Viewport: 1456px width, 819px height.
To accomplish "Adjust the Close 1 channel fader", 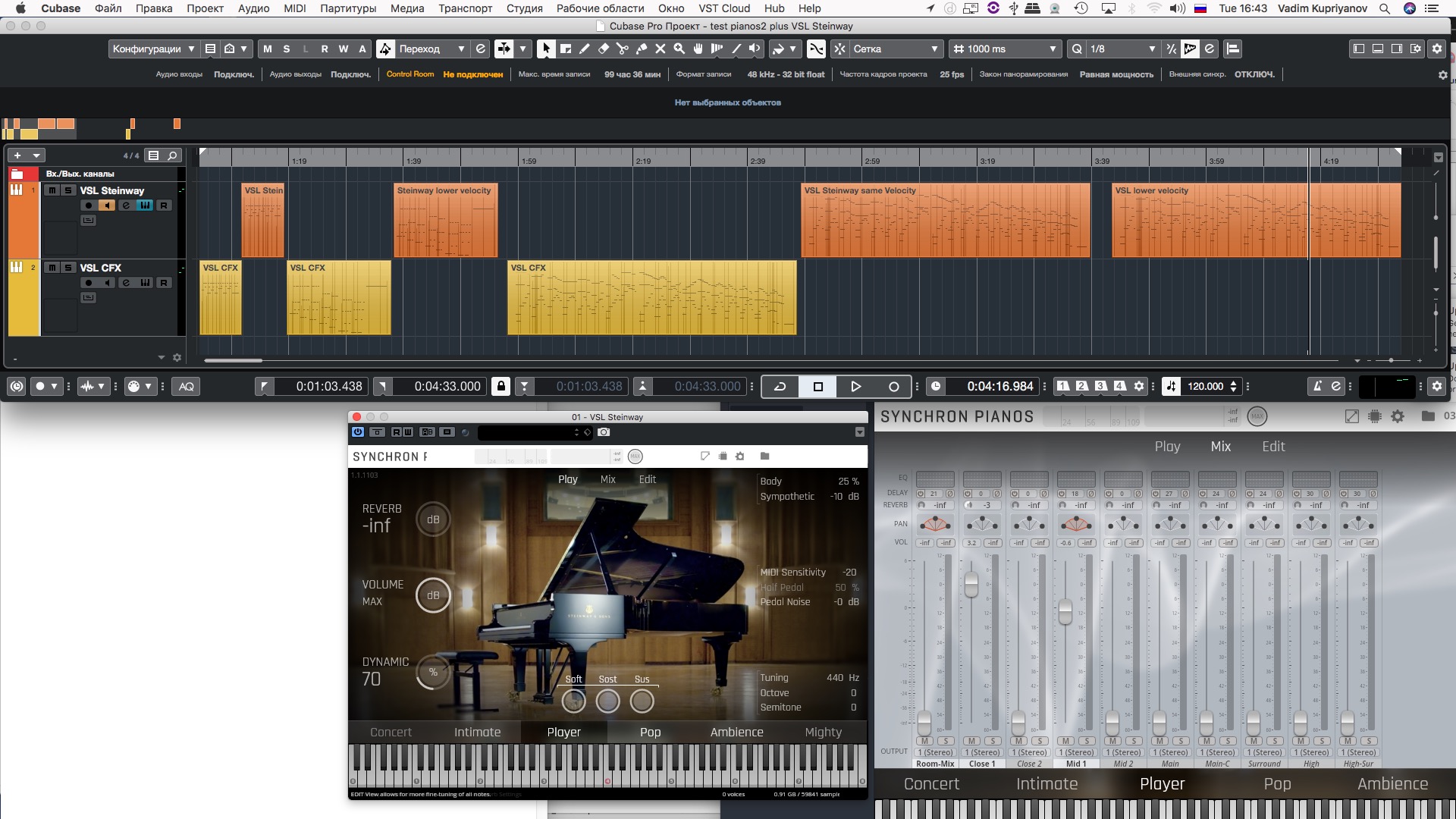I will click(971, 584).
